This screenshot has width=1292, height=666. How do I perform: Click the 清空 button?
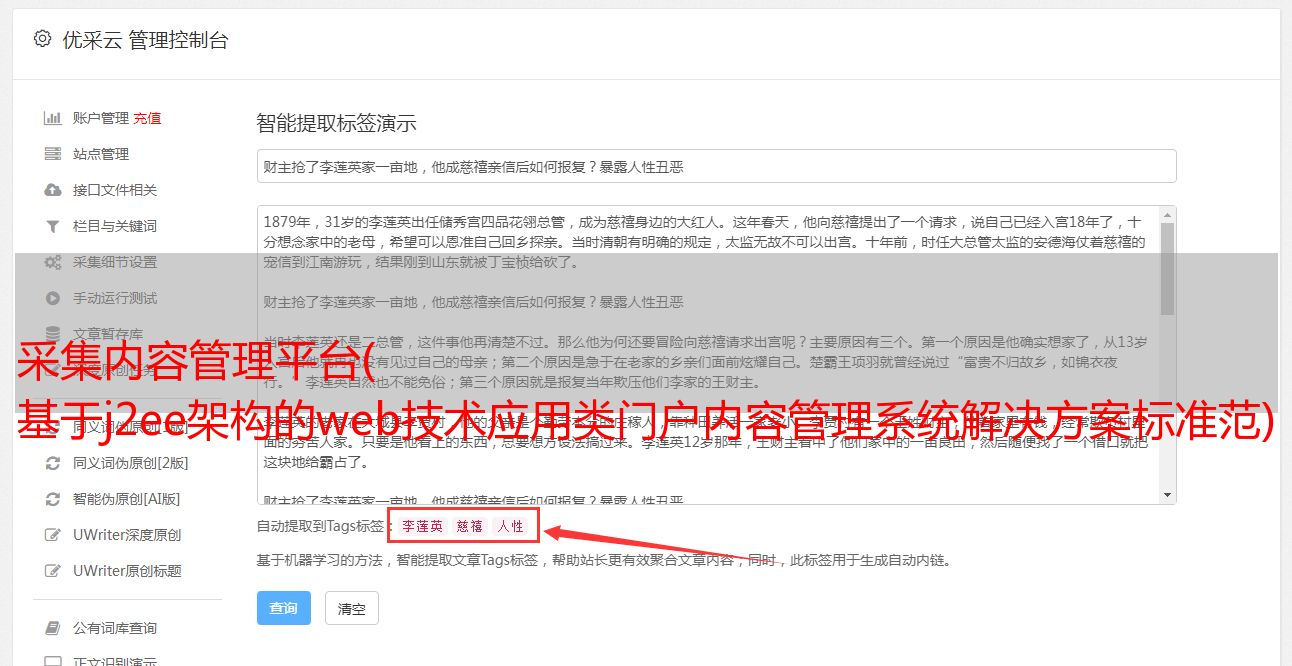click(x=351, y=608)
